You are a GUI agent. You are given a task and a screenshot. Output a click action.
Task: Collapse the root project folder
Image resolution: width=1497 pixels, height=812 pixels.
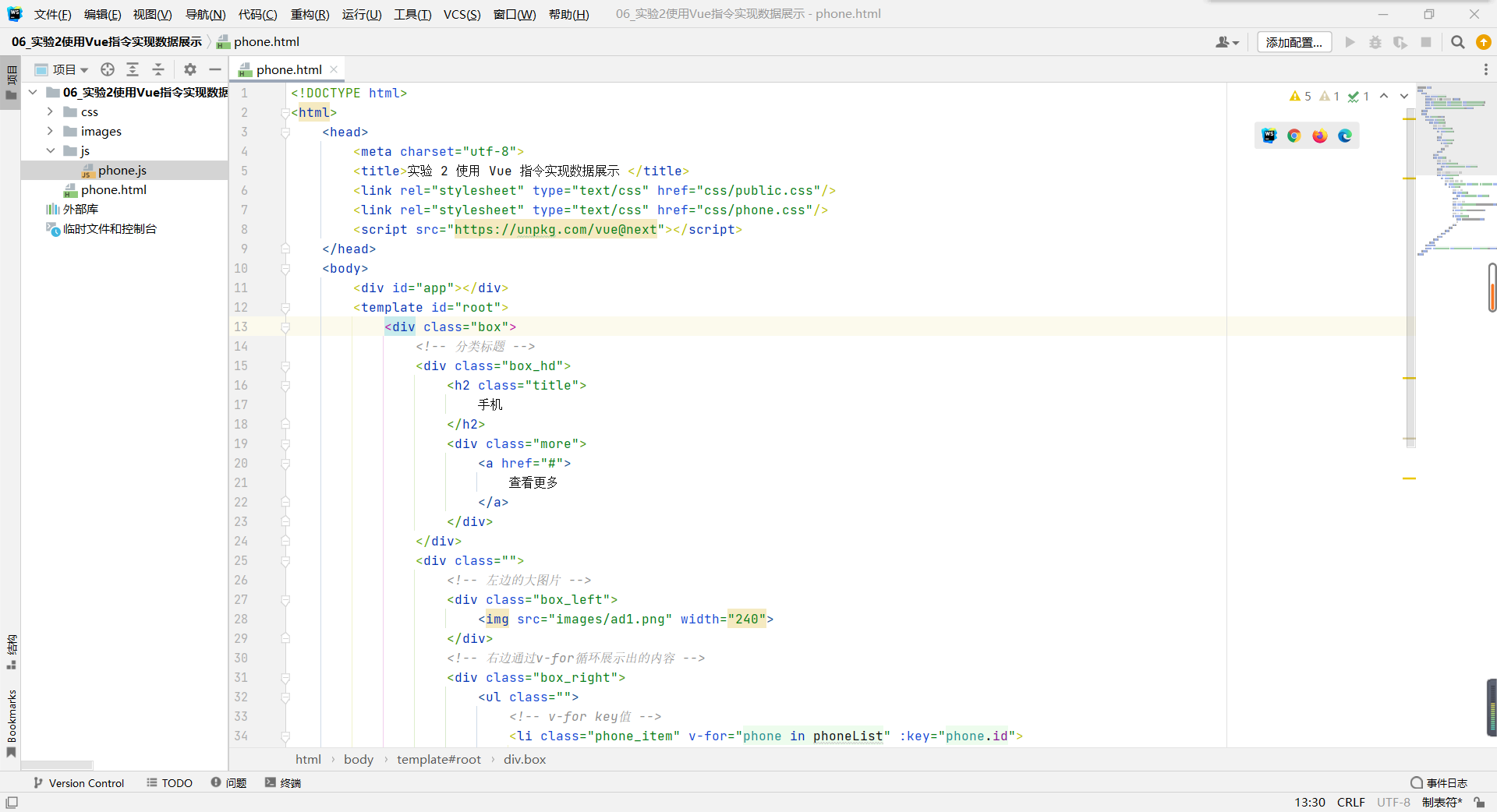[x=33, y=92]
